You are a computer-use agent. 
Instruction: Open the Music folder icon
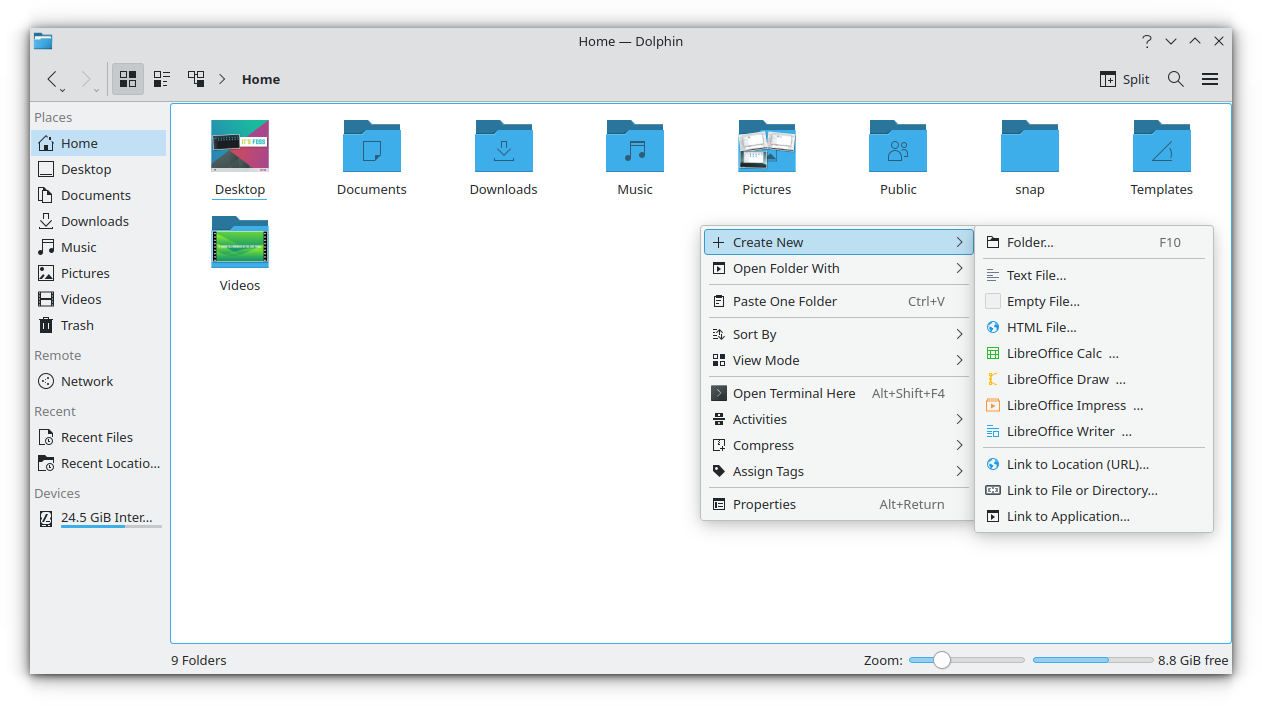(635, 147)
